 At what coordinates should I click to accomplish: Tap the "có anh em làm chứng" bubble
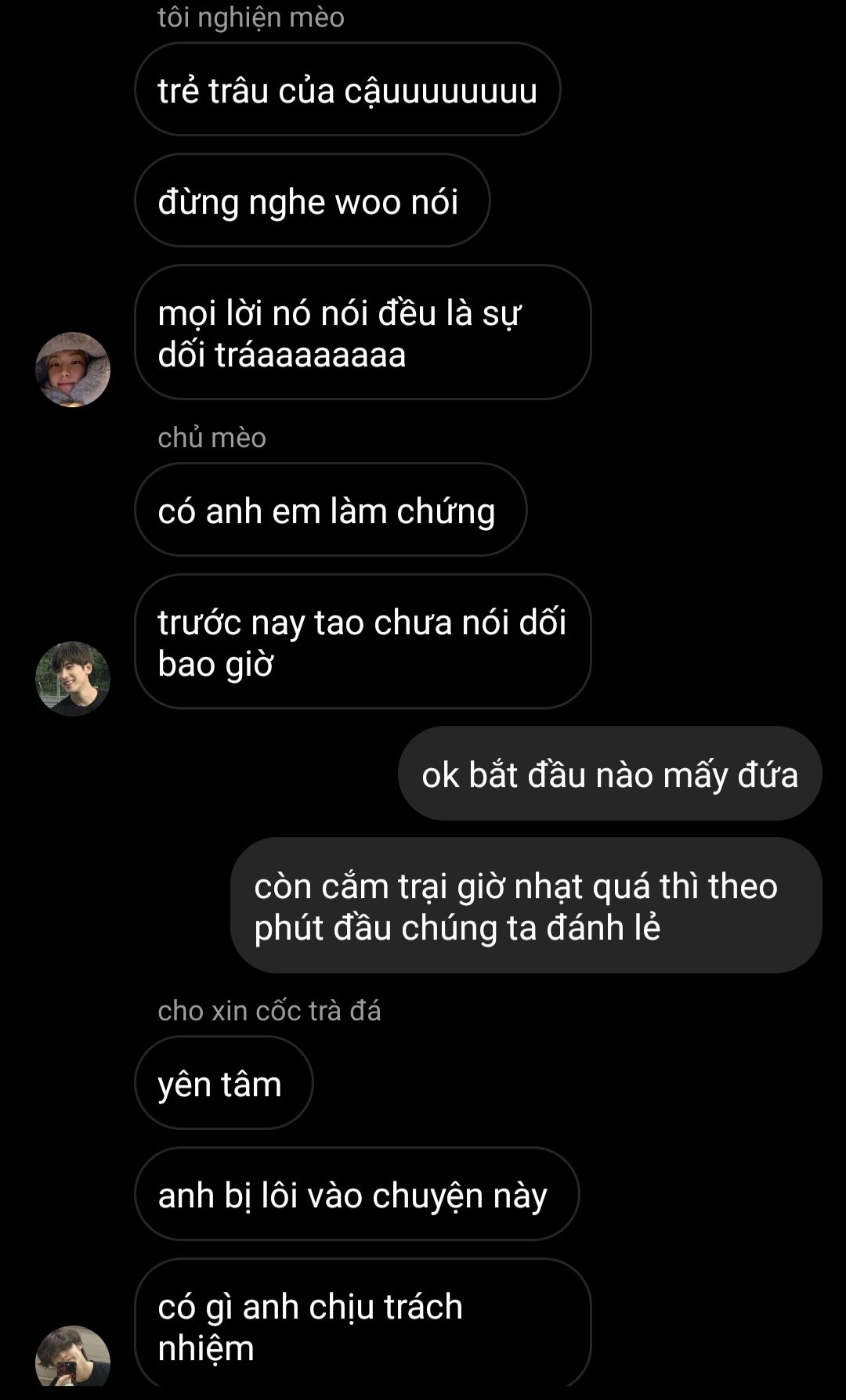[x=331, y=510]
